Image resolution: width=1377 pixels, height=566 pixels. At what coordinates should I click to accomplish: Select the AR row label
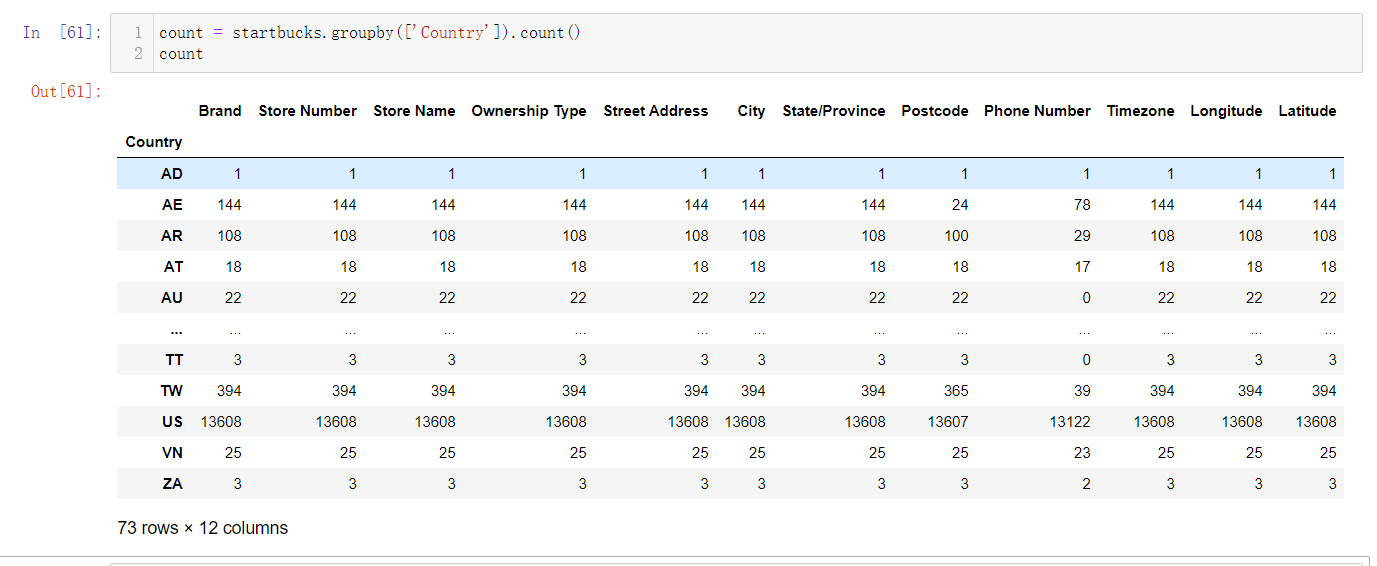pos(172,236)
